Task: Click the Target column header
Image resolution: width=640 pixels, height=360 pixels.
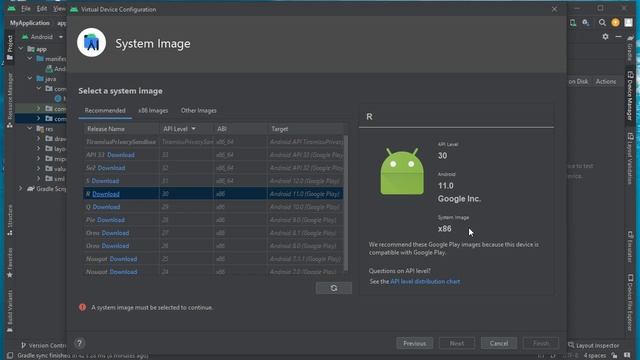Action: tap(305, 129)
